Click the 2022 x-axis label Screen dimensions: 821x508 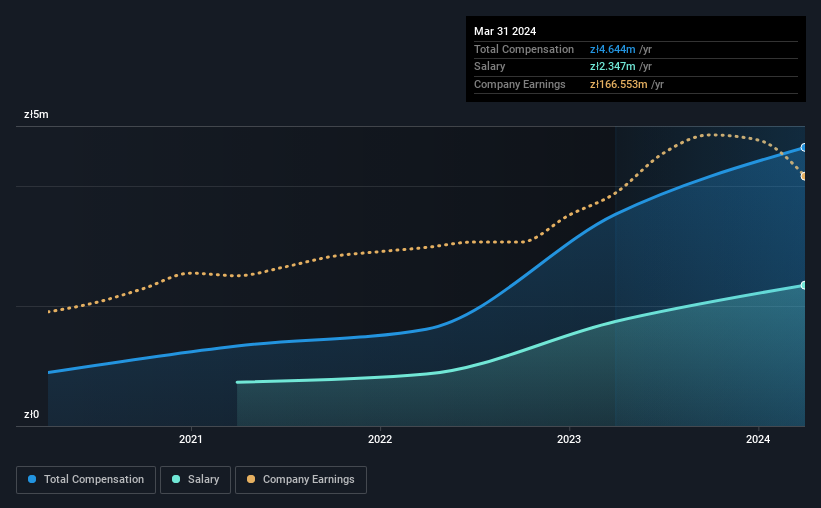coord(380,439)
